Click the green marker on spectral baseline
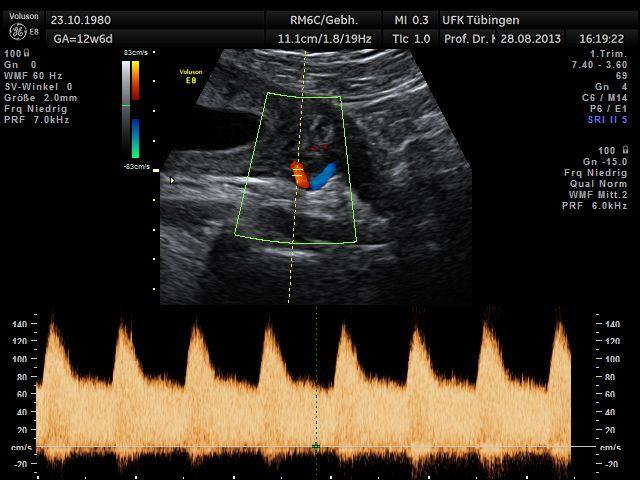This screenshot has height=480, width=640. [316, 446]
